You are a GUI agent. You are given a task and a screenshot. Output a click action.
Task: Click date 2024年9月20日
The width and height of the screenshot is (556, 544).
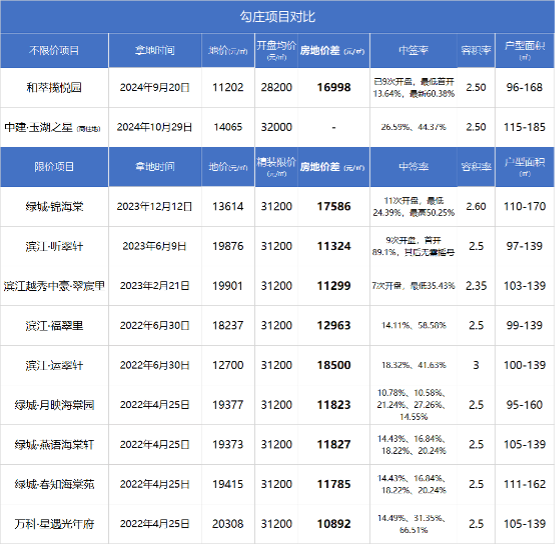(x=155, y=87)
